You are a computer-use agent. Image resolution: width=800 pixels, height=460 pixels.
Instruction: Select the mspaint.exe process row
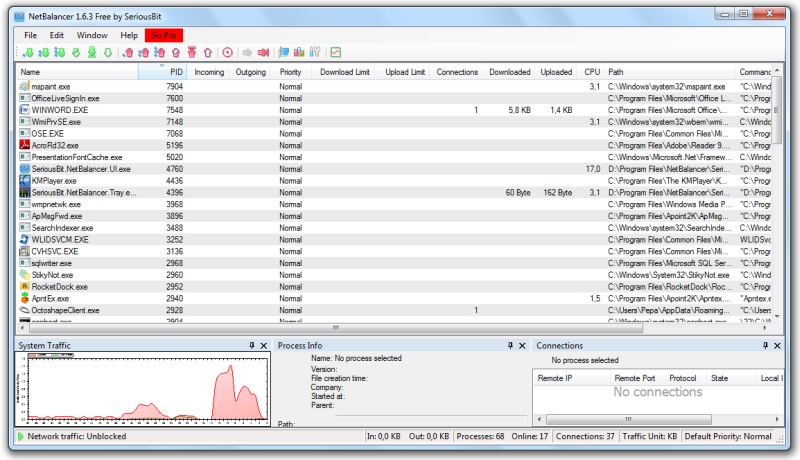tap(394, 87)
